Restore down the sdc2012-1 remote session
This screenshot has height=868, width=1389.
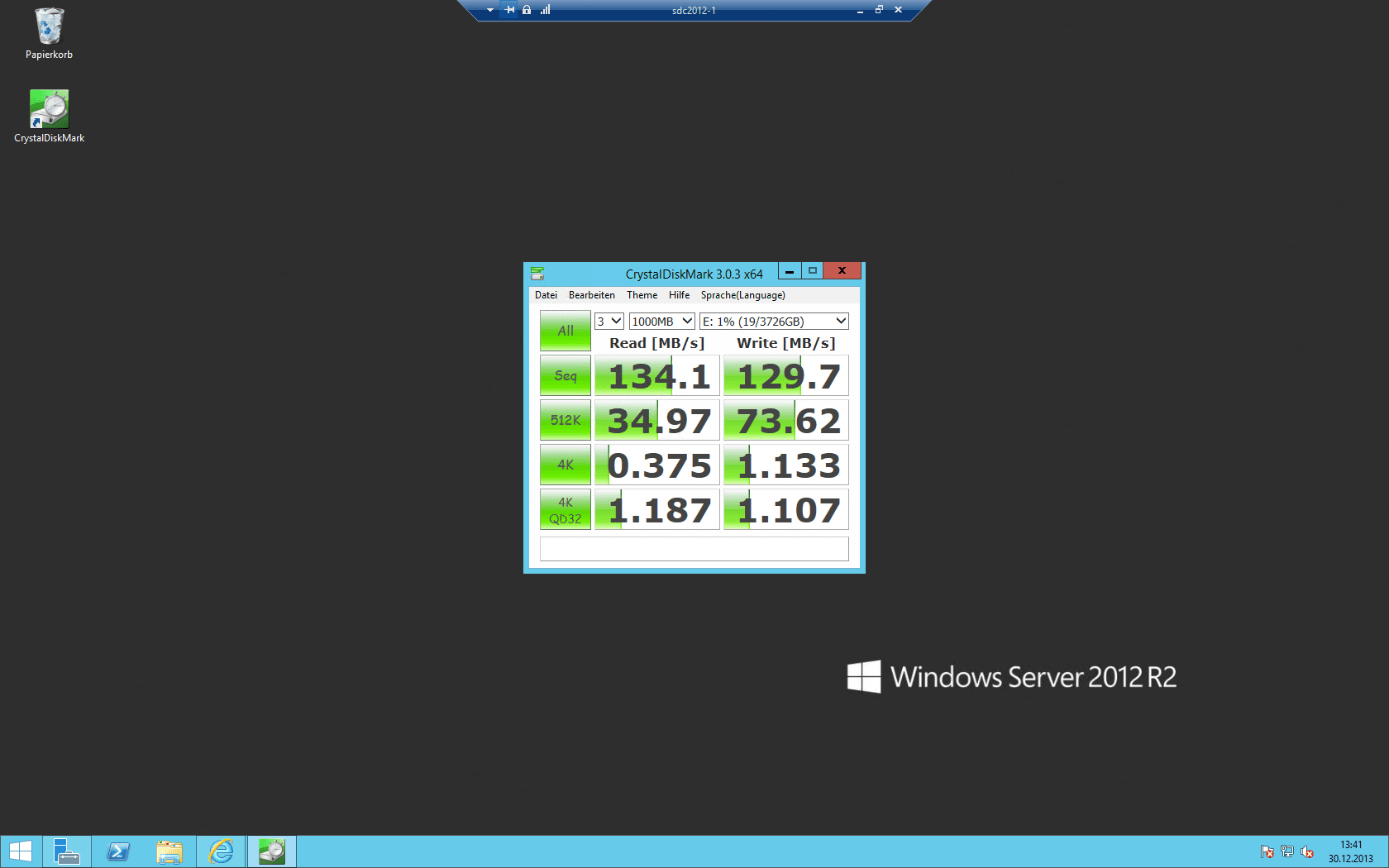(x=879, y=10)
